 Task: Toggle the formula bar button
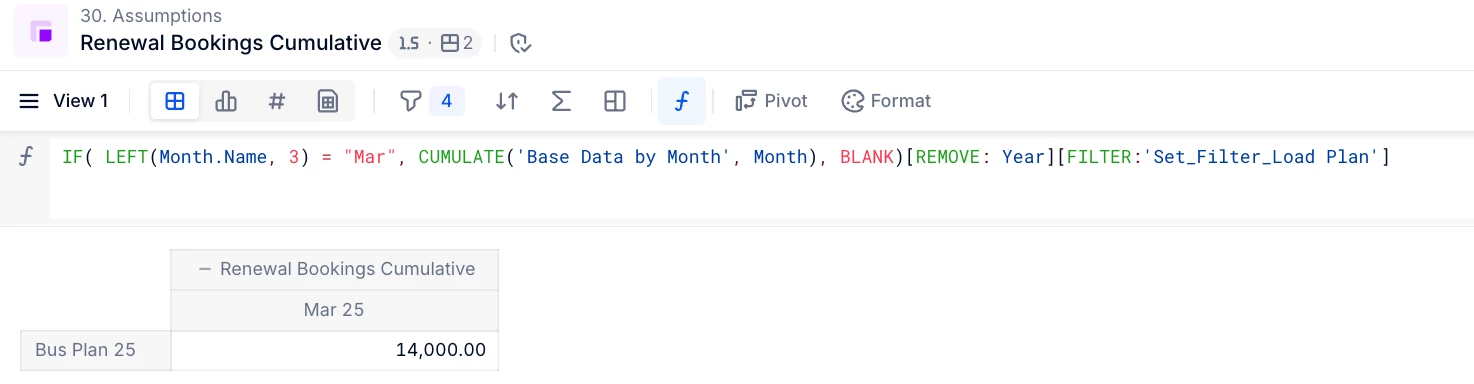point(682,101)
